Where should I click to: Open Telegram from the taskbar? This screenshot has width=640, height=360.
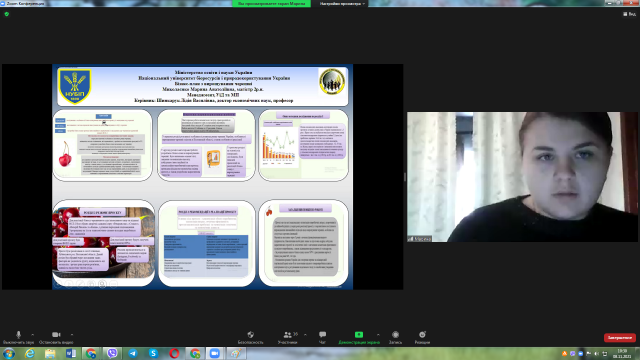[x=133, y=353]
